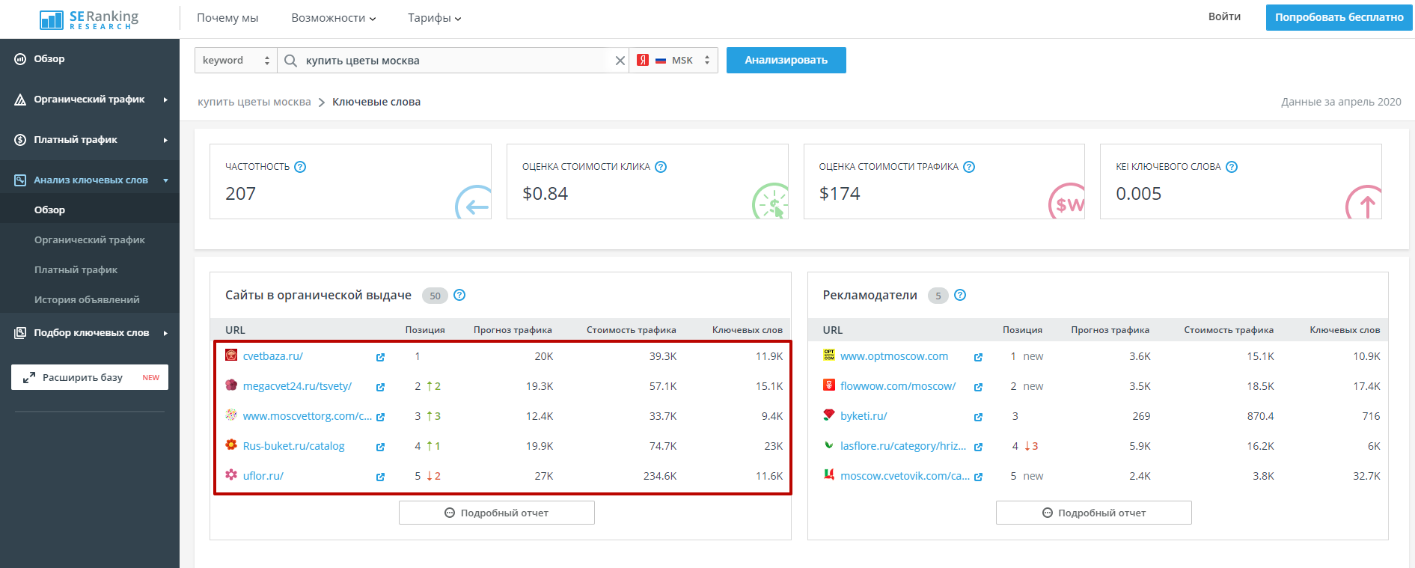The height and width of the screenshot is (568, 1415).
Task: Clear the keyword search field with X
Action: click(x=620, y=60)
